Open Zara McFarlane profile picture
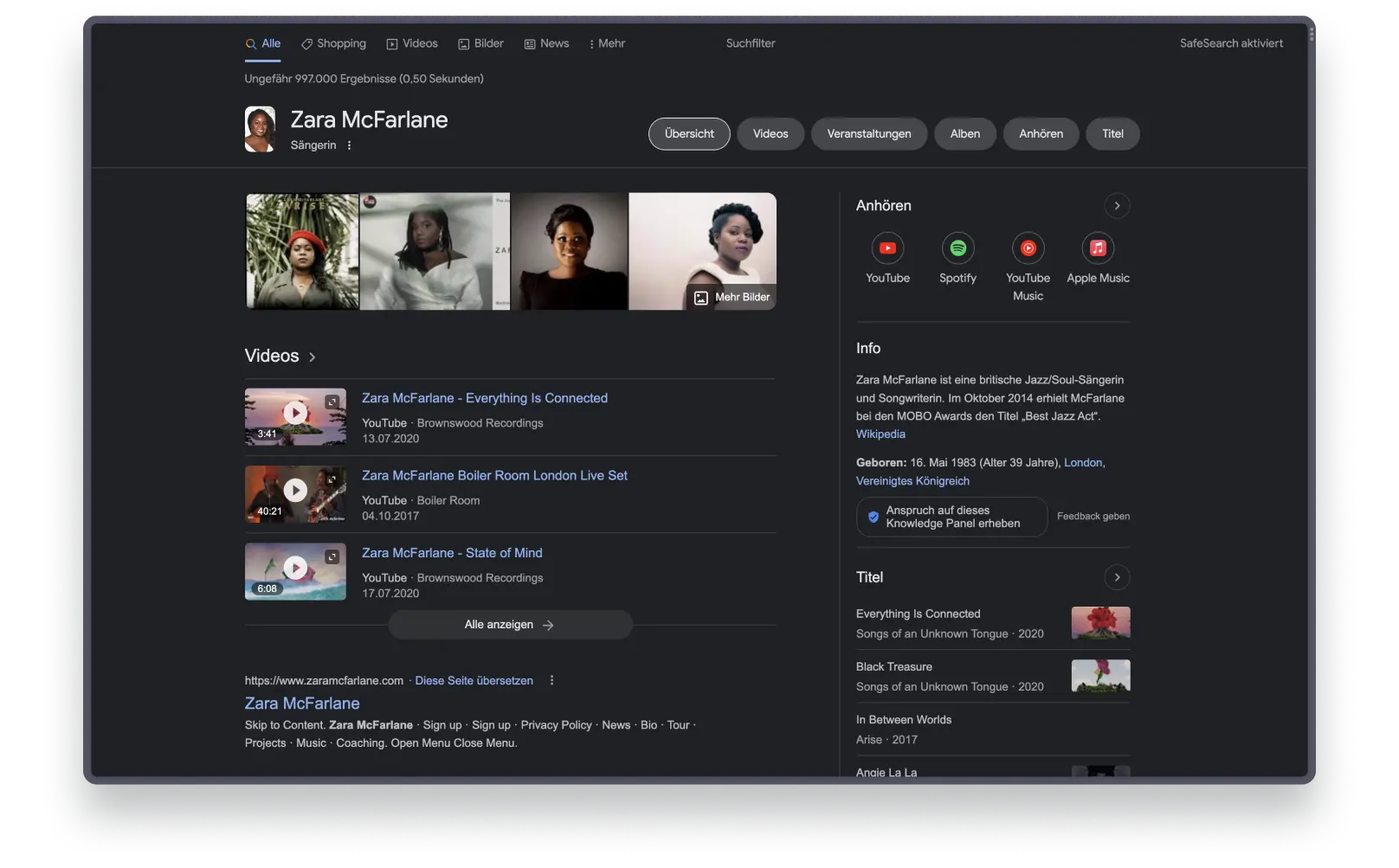Image resolution: width=1399 pixels, height=868 pixels. point(260,129)
